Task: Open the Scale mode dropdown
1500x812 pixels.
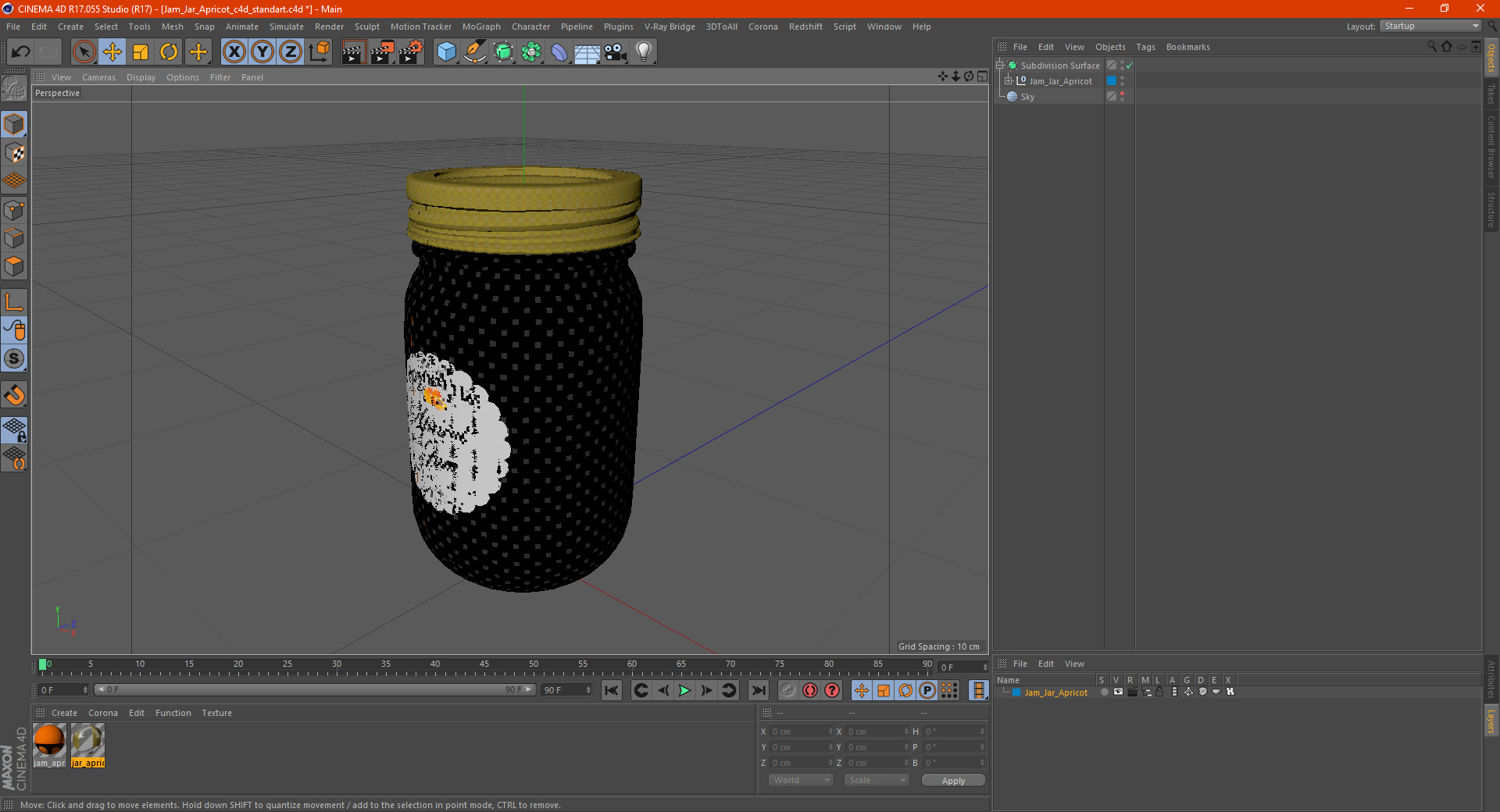Action: click(x=877, y=780)
